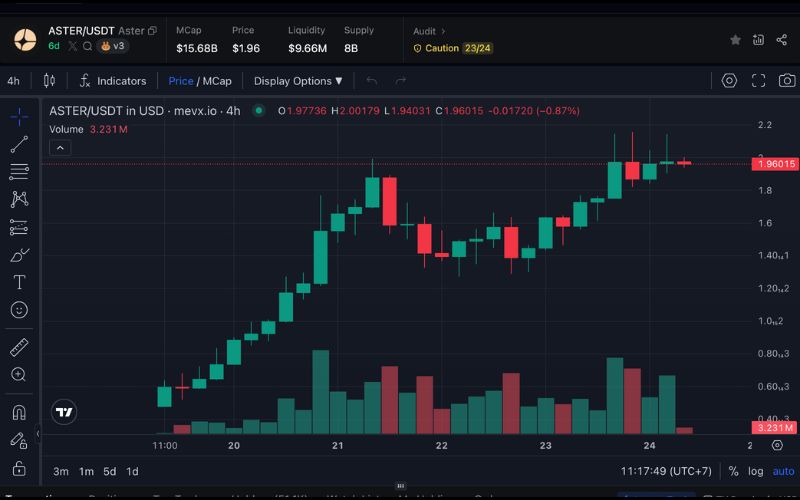800x500 pixels.
Task: Select the Text annotation tool
Action: (x=19, y=283)
